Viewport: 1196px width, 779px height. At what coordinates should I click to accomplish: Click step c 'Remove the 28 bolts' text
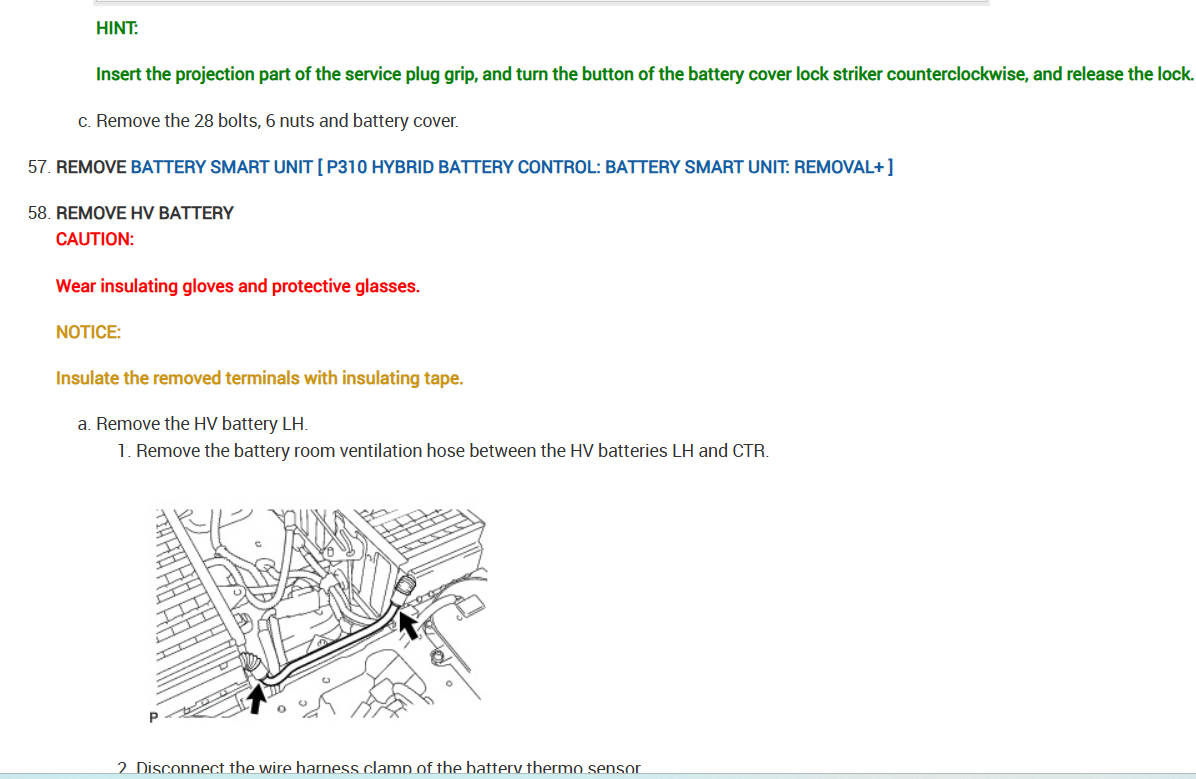point(277,121)
